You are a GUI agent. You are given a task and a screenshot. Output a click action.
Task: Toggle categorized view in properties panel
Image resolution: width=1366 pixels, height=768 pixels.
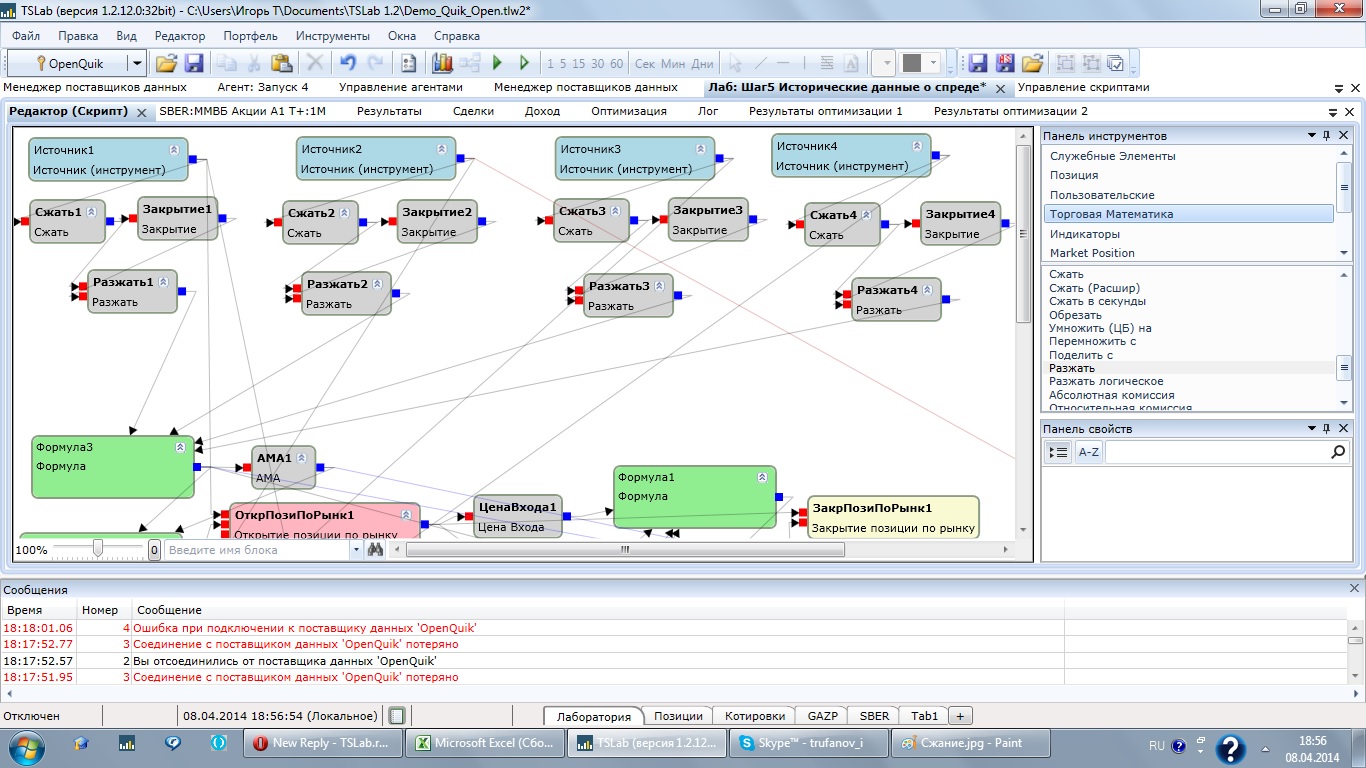coord(1058,453)
